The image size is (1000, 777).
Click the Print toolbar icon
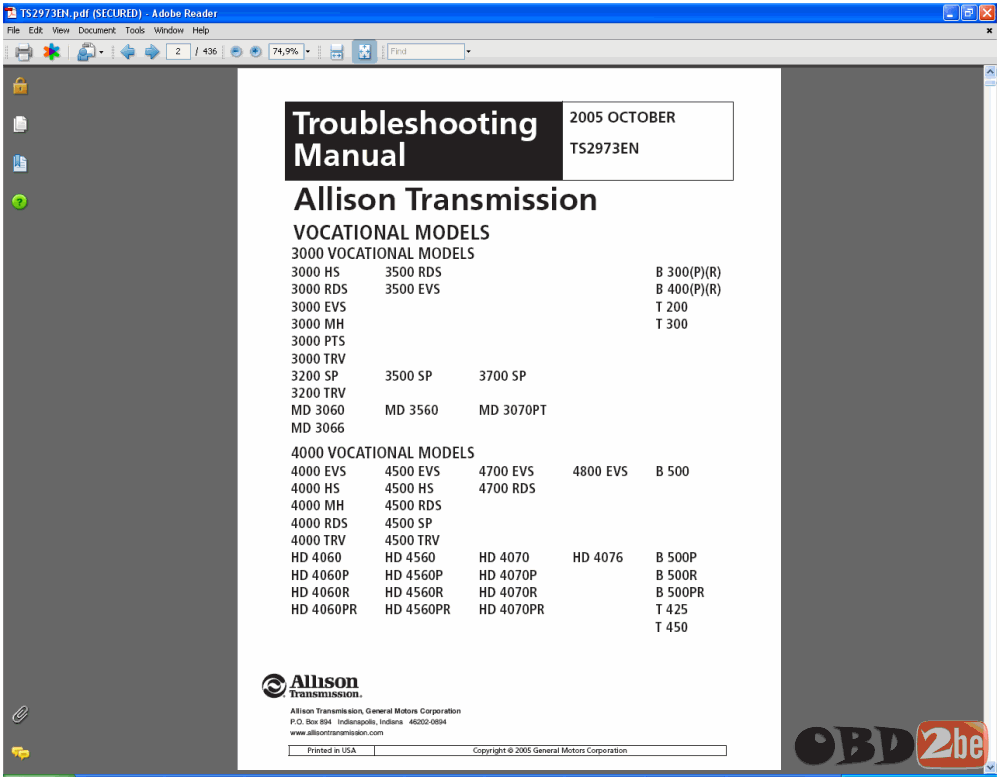[x=24, y=52]
